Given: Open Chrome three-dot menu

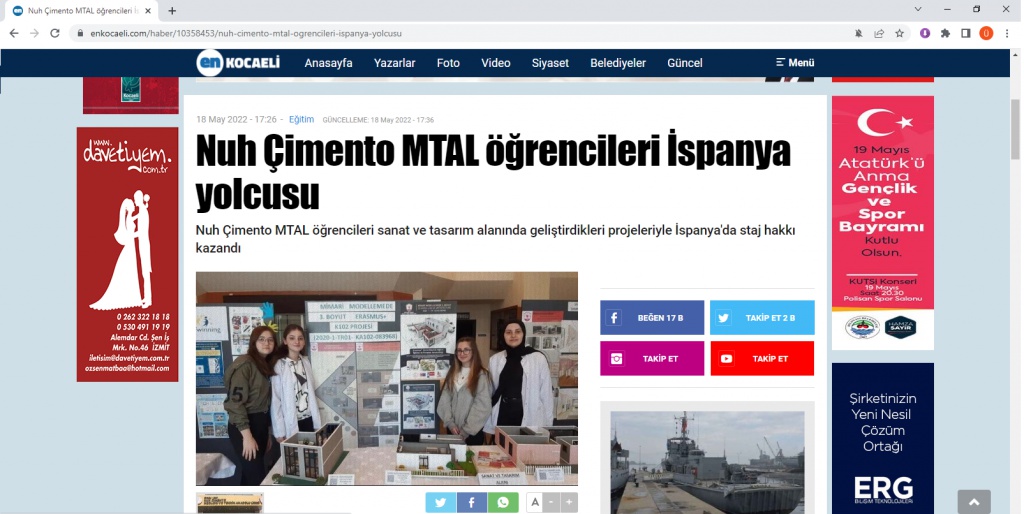Looking at the screenshot, I should pyautogui.click(x=1007, y=33).
